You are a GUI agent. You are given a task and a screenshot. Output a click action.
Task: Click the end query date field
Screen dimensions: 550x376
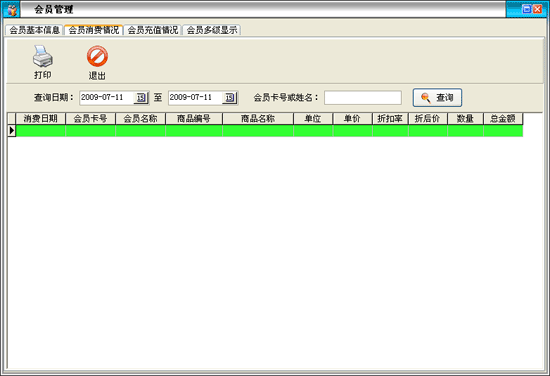coord(195,98)
